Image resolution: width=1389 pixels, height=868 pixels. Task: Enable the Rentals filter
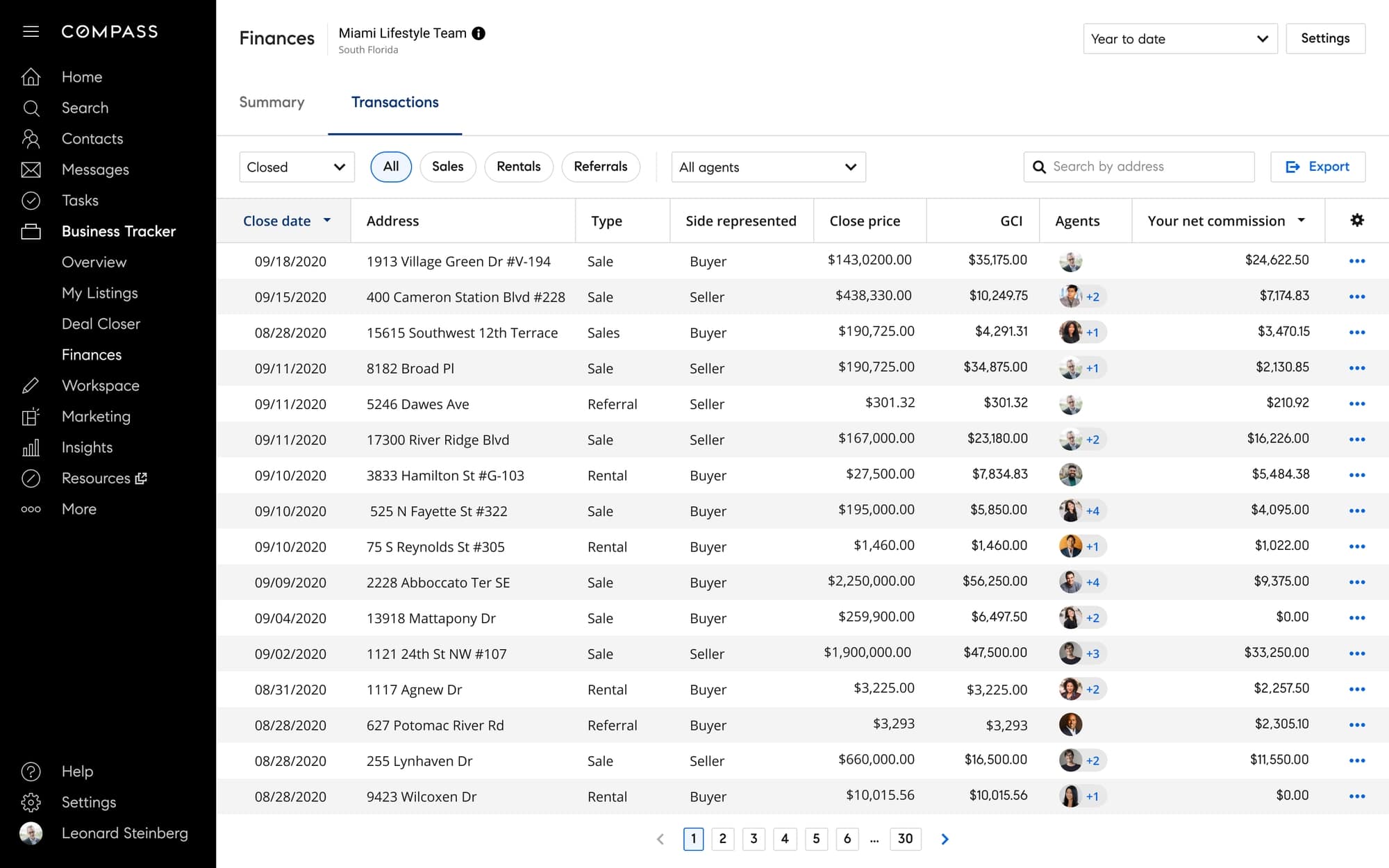(x=518, y=167)
